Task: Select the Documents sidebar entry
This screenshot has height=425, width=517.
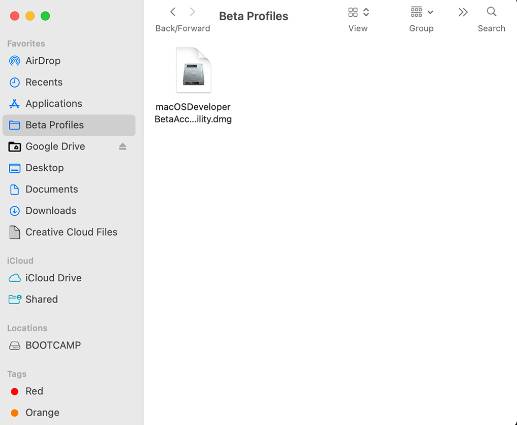Action: pos(52,189)
